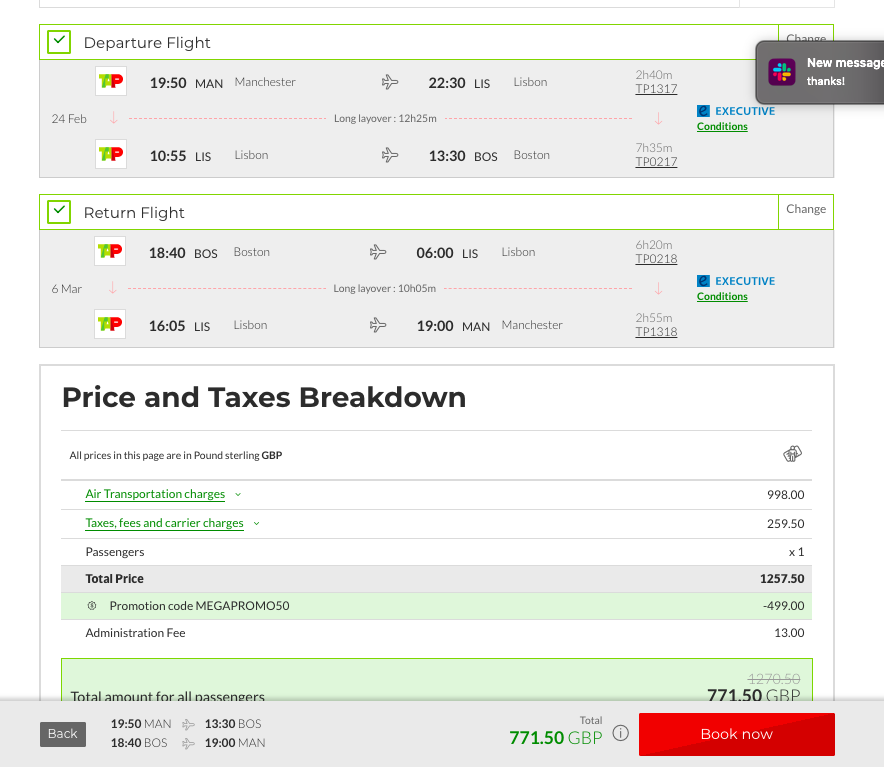Image resolution: width=884 pixels, height=767 pixels.
Task: Open Taxes, fees and carrier charges link
Action: pos(165,523)
